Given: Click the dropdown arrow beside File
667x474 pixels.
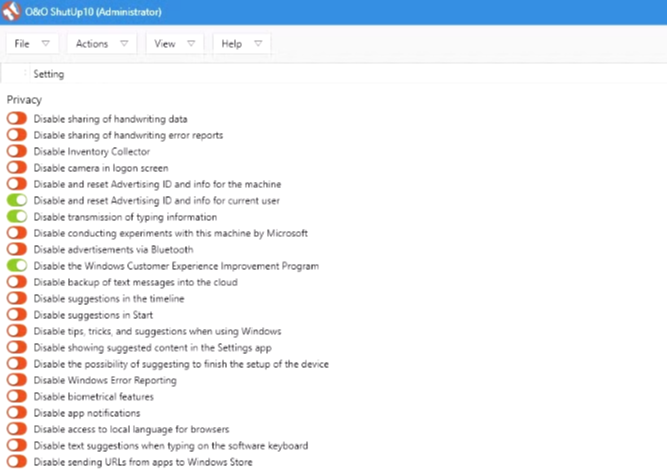Looking at the screenshot, I should [46, 44].
